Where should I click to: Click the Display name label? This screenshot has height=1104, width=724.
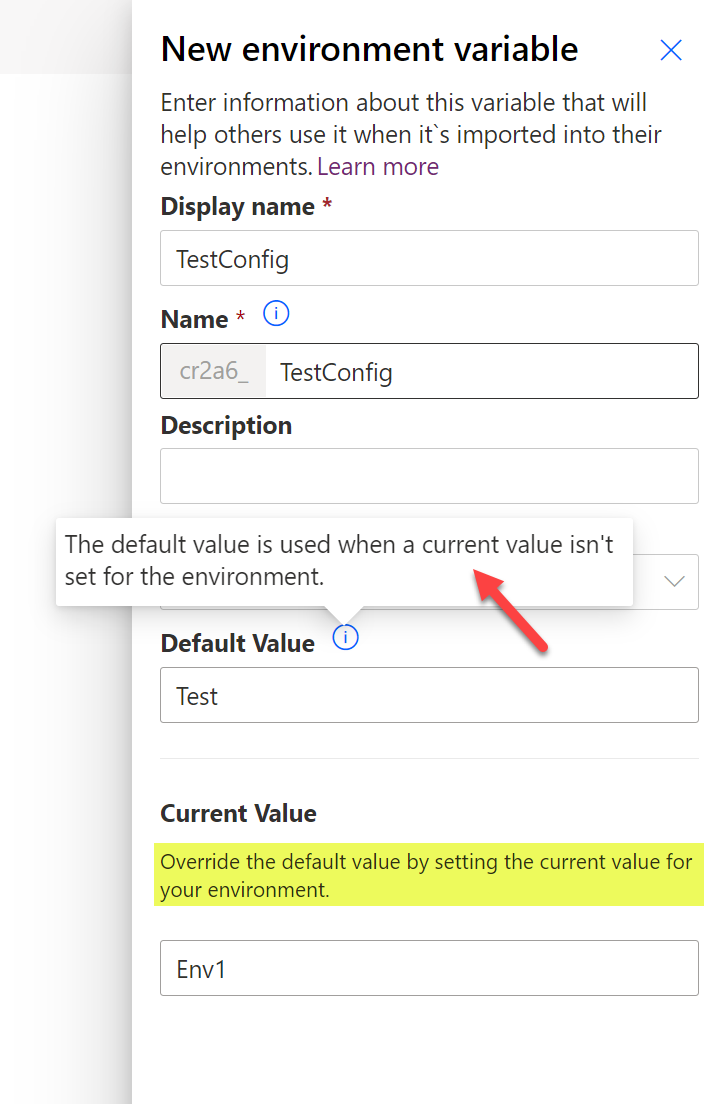pos(237,207)
